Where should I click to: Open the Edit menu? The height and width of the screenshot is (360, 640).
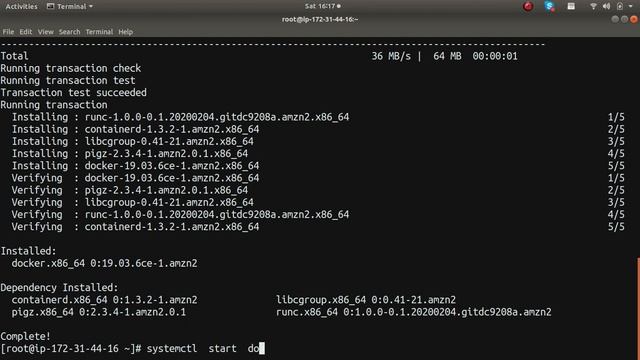click(25, 32)
